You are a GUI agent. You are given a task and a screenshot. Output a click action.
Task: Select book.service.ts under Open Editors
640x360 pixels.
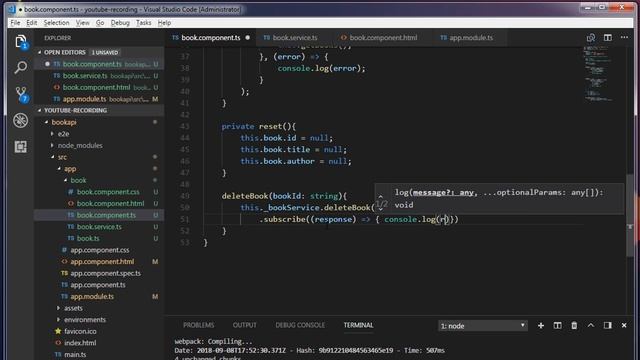[x=99, y=76]
